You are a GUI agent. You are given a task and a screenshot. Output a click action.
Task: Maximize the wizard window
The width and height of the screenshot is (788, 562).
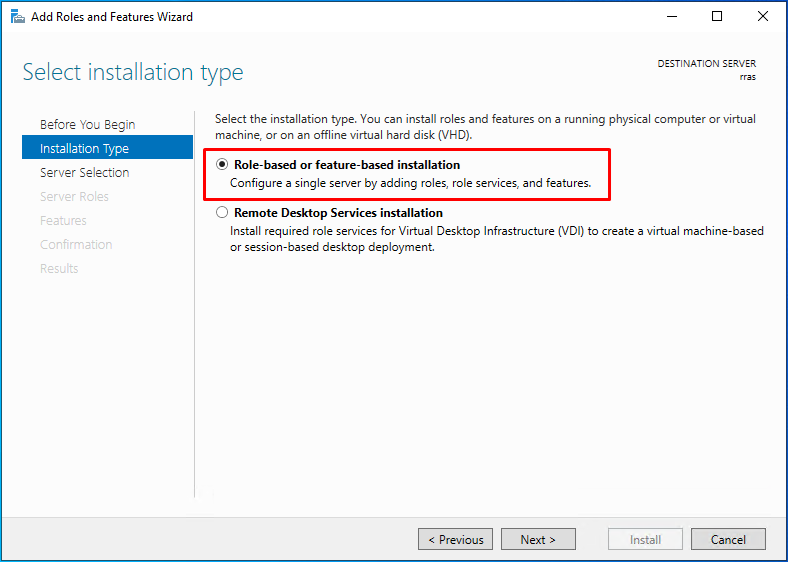click(x=717, y=17)
